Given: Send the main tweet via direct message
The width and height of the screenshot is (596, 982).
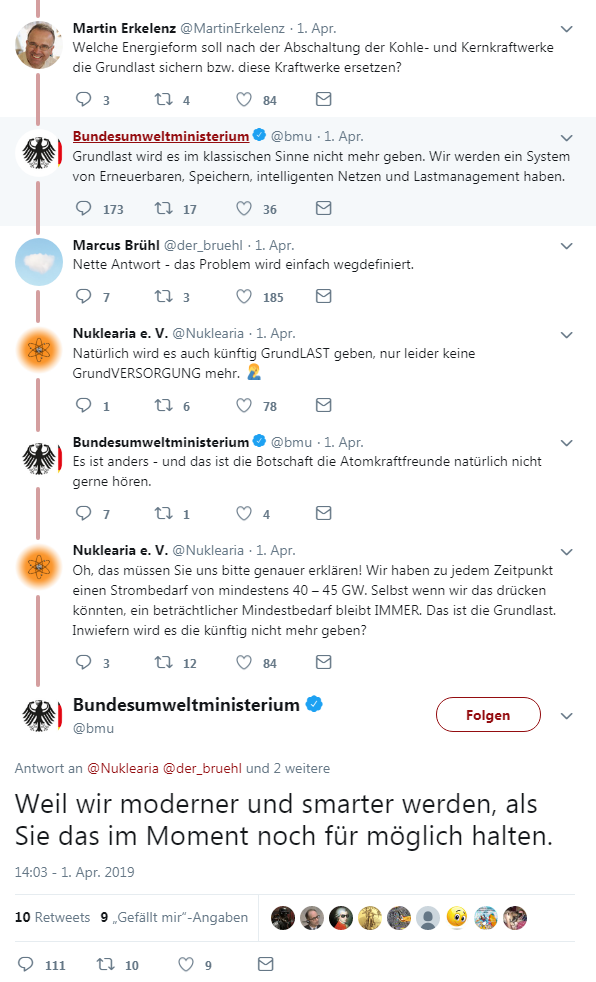Looking at the screenshot, I should point(266,965).
